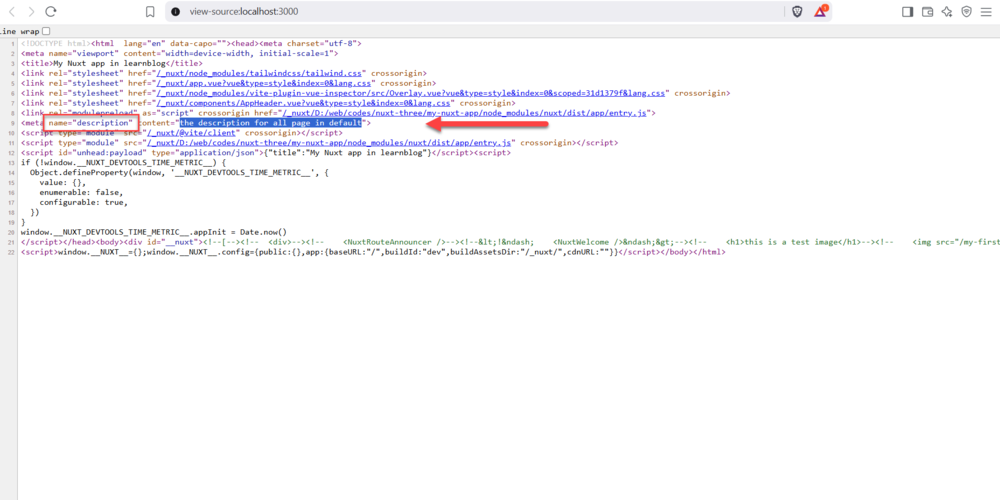Click the NuxtRouteAnnouncer comment text
Screen dimensions: 1000x500
coord(393,242)
